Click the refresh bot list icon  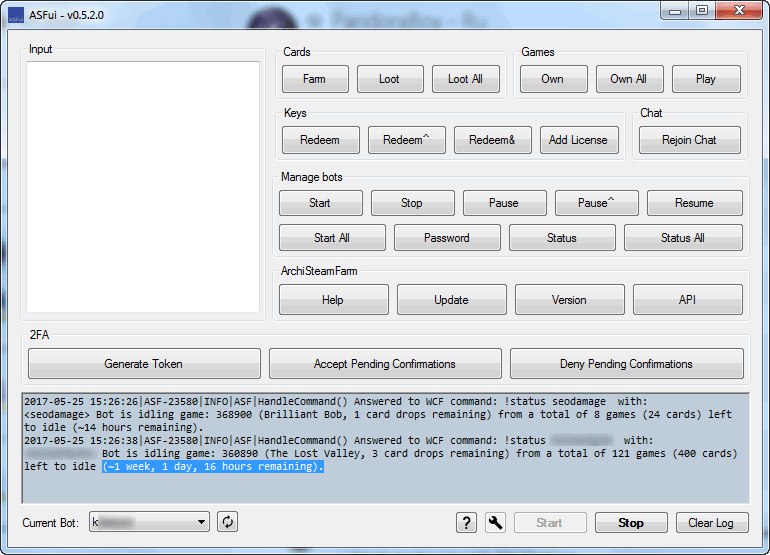[x=227, y=522]
